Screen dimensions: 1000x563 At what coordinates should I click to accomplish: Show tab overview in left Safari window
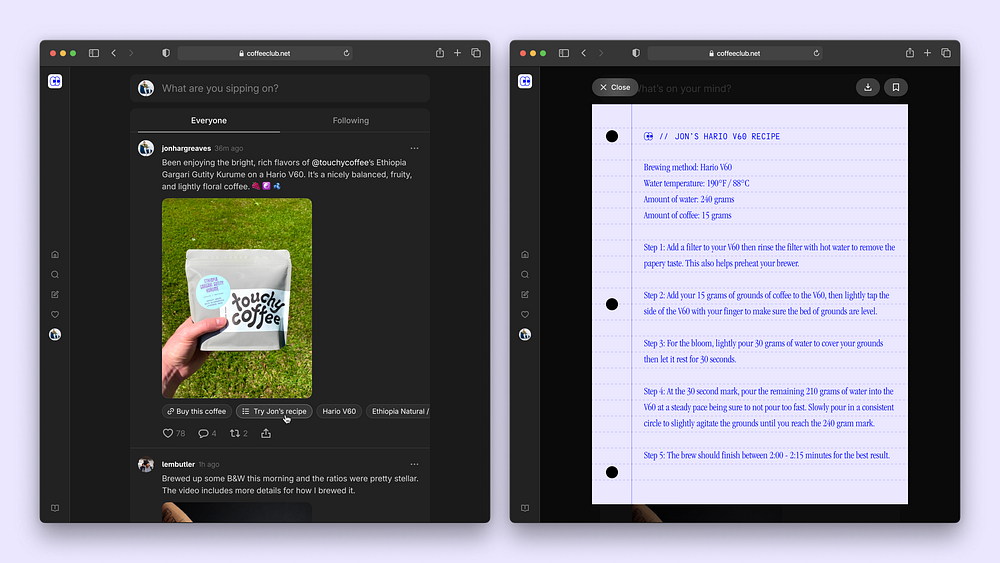point(476,53)
